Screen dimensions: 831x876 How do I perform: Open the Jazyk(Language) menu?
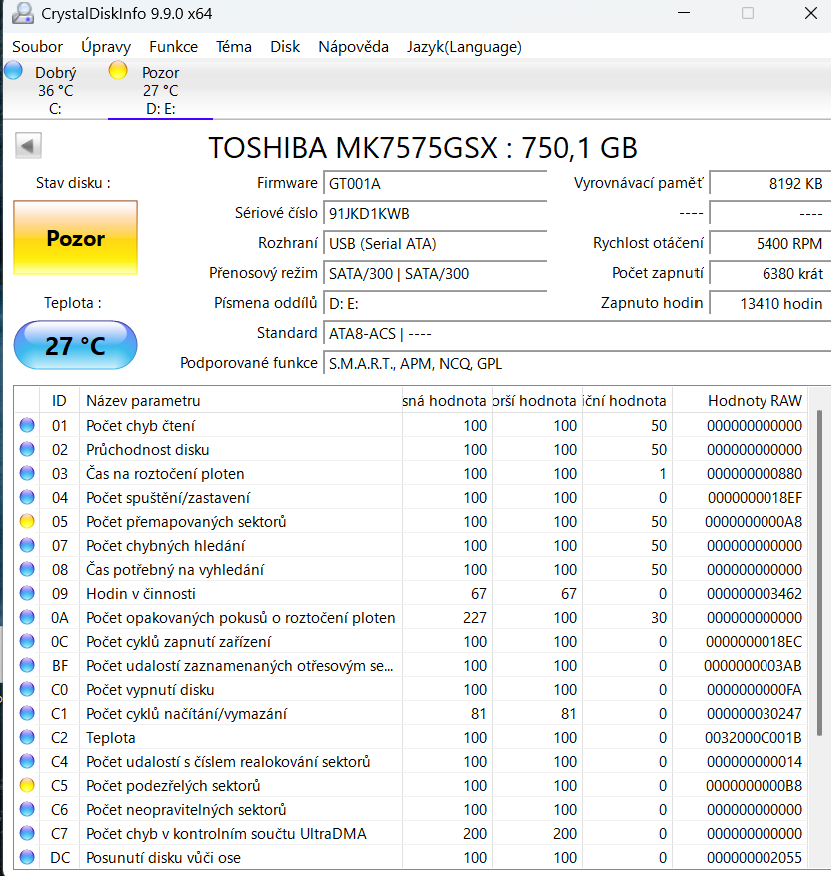pyautogui.click(x=464, y=47)
